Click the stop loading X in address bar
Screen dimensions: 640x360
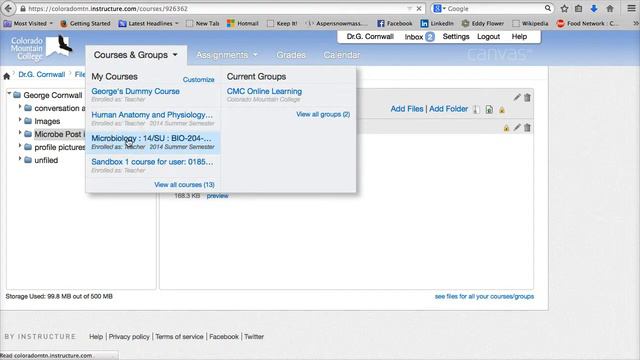(419, 8)
